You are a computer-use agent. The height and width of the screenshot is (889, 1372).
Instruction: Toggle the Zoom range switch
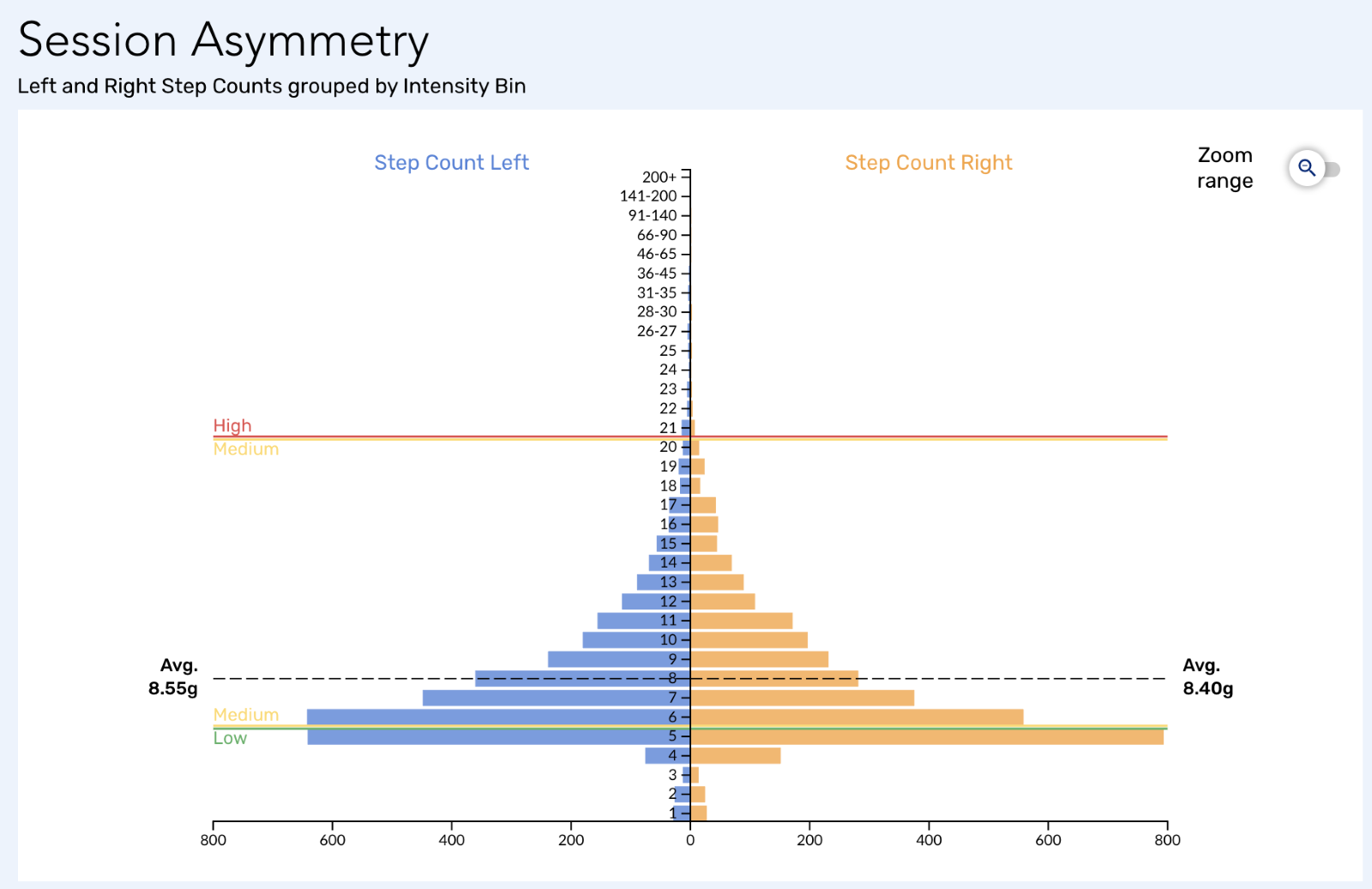point(1315,168)
